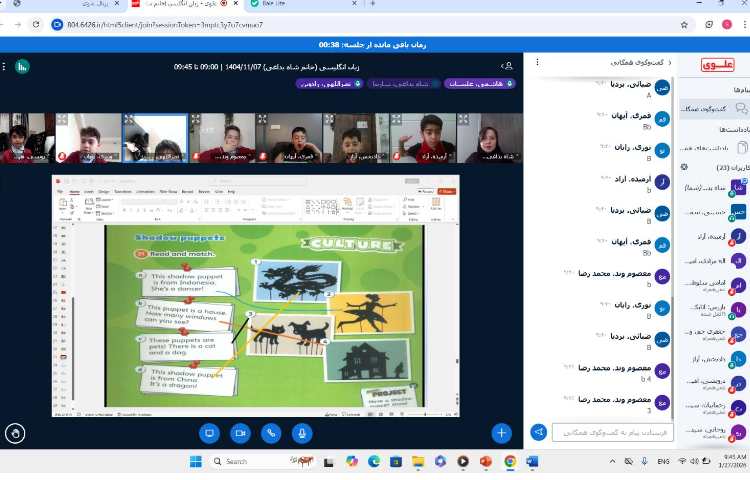The width and height of the screenshot is (750, 480).
Task: Click the phone audio leave button
Action: pos(271,433)
